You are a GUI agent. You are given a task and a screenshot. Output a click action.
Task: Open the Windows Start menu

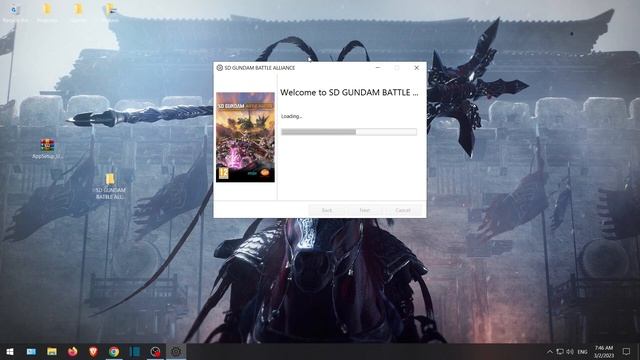point(10,351)
